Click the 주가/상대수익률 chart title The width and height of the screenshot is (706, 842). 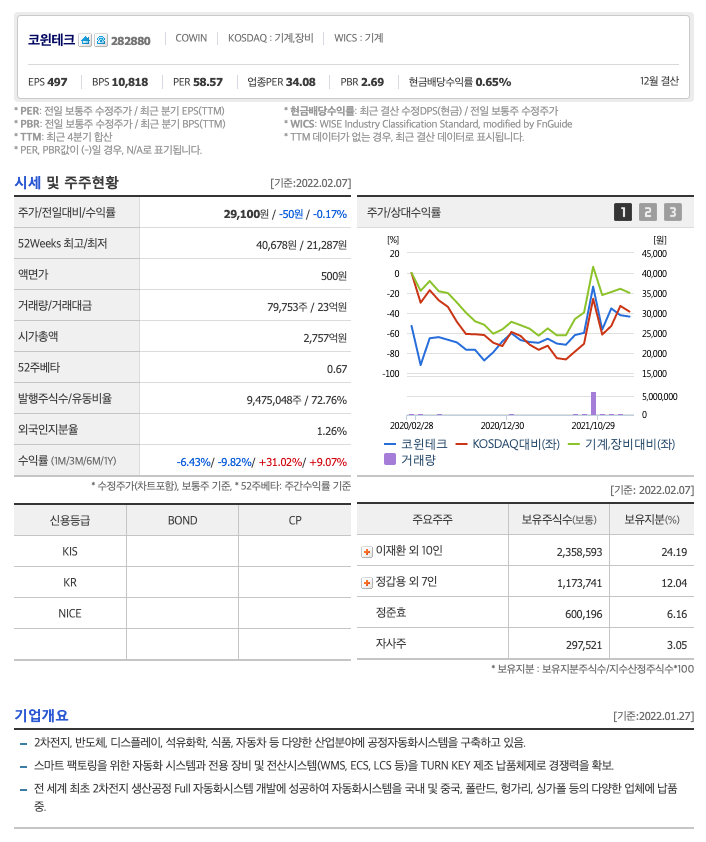coord(404,213)
